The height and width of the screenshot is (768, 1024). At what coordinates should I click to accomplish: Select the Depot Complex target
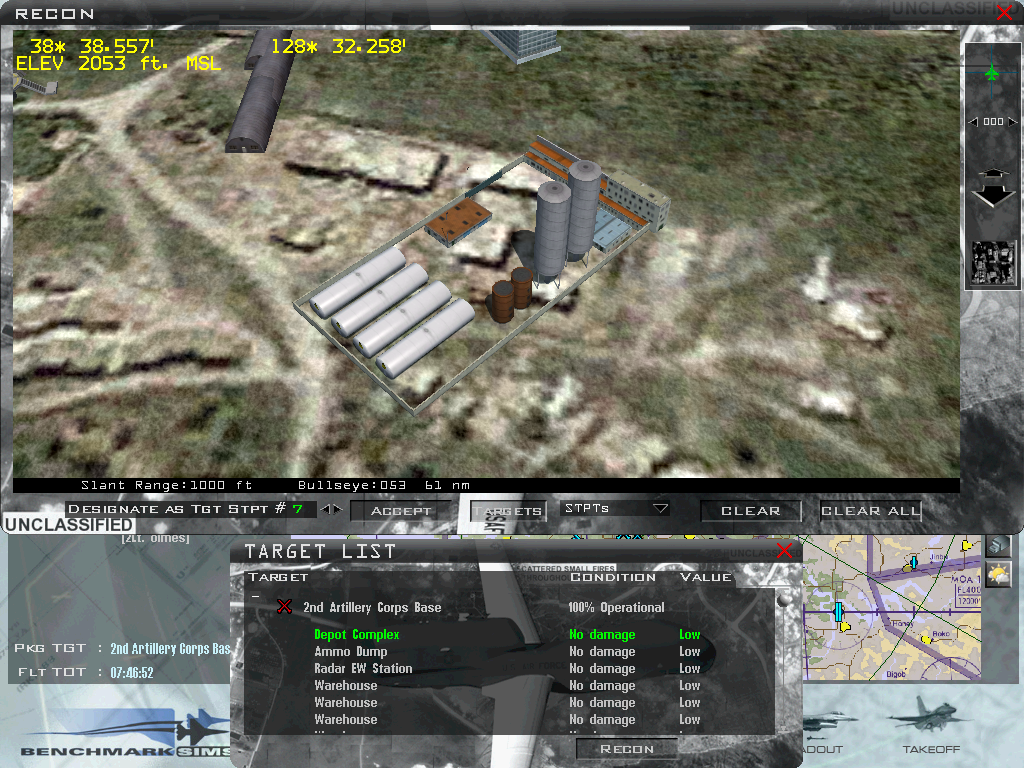click(x=357, y=635)
